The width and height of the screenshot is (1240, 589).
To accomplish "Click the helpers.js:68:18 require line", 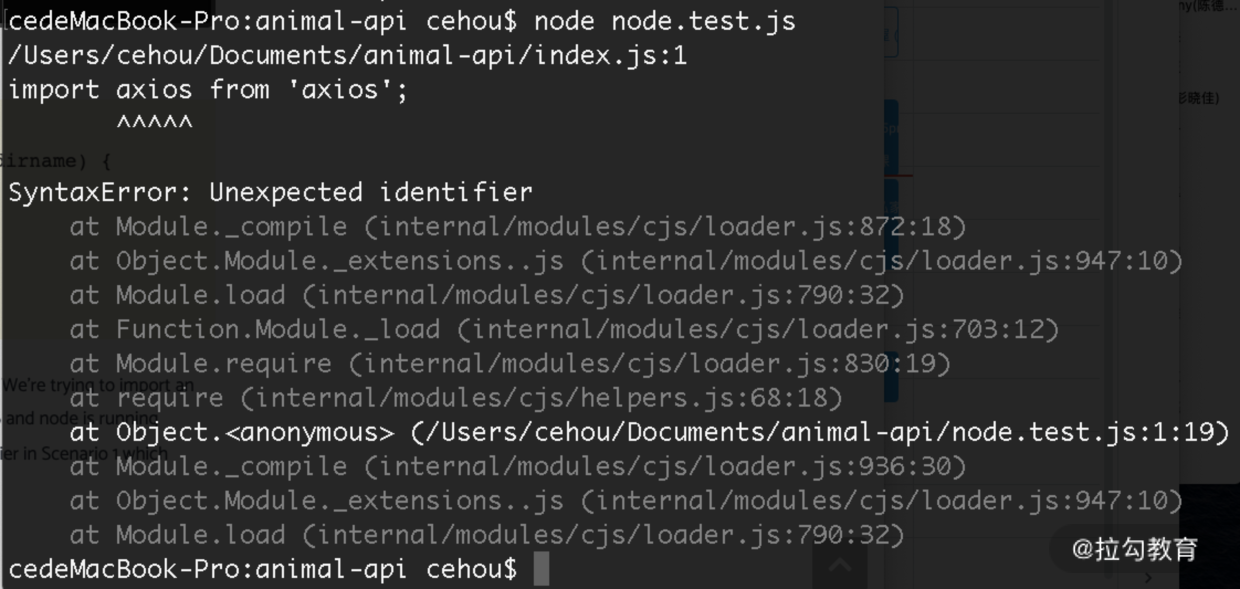I will [x=456, y=397].
